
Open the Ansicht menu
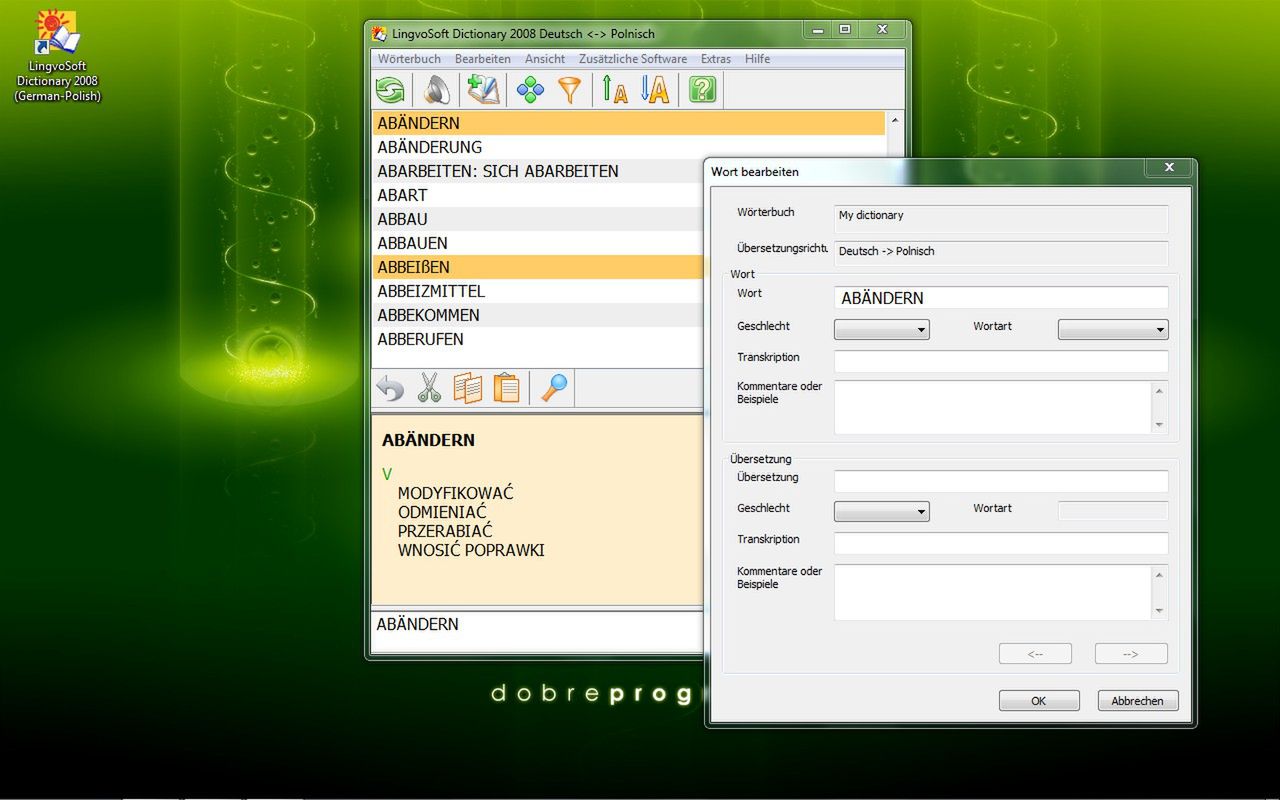(x=545, y=59)
